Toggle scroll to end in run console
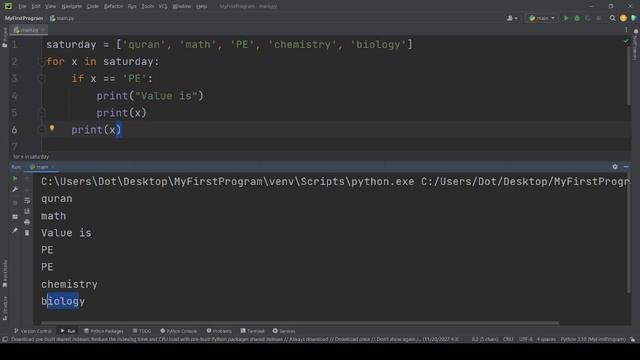Viewport: 640px width, 360px height. point(27,211)
